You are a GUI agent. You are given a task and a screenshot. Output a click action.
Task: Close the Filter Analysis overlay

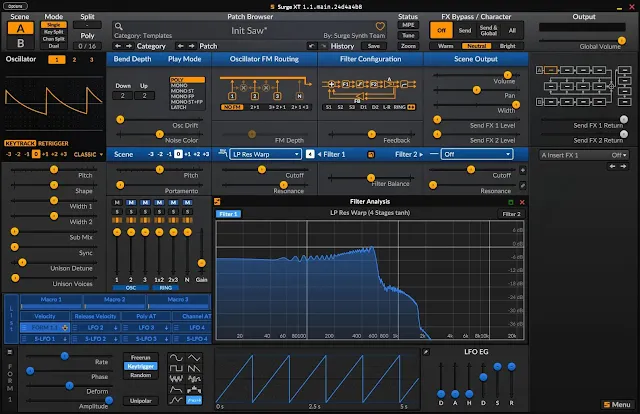pos(522,203)
